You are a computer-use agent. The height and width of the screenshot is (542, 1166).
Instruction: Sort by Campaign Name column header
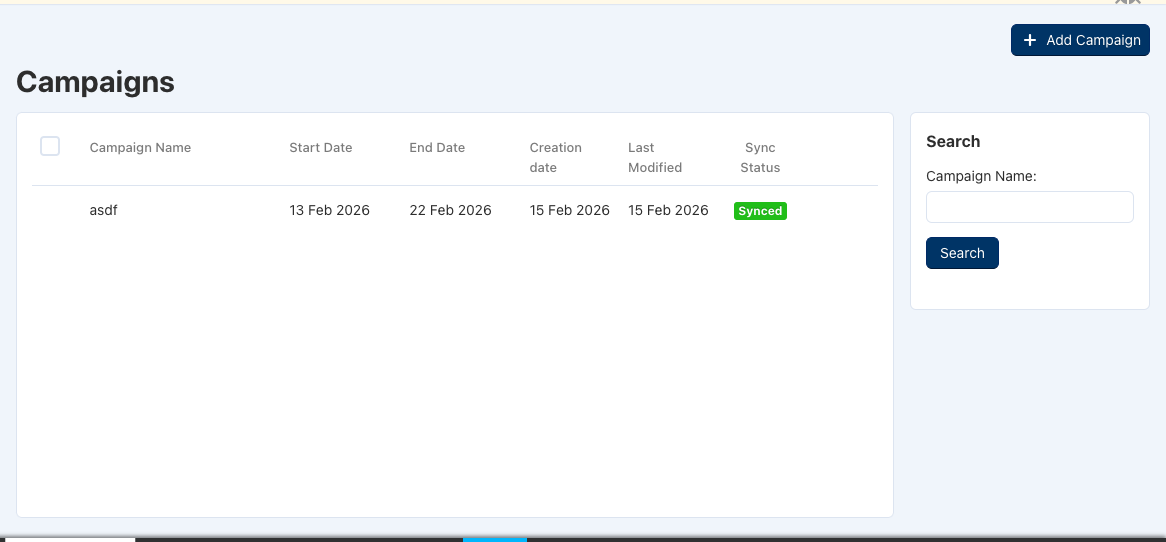coord(140,148)
